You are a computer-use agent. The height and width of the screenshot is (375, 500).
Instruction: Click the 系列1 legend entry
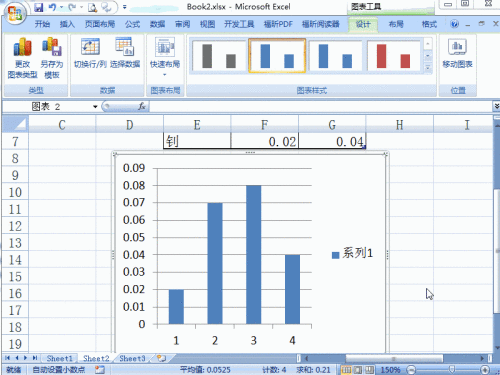[353, 253]
